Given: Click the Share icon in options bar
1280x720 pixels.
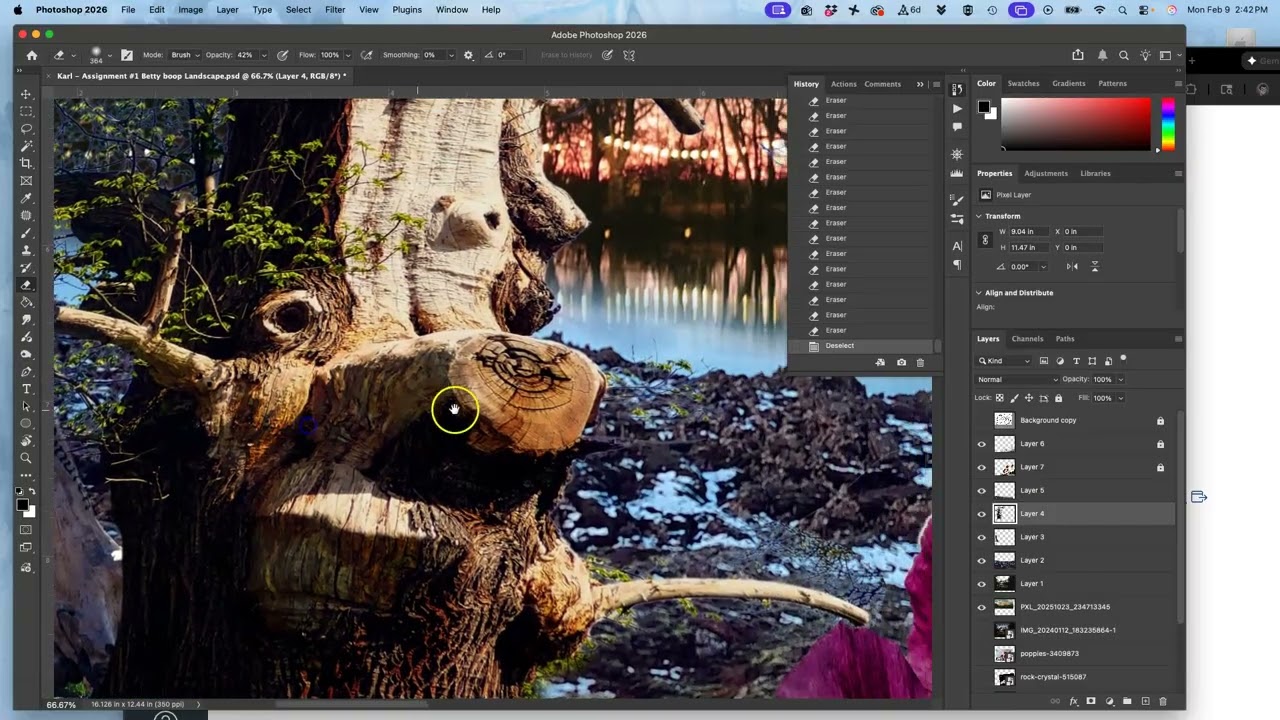Looking at the screenshot, I should (1077, 55).
